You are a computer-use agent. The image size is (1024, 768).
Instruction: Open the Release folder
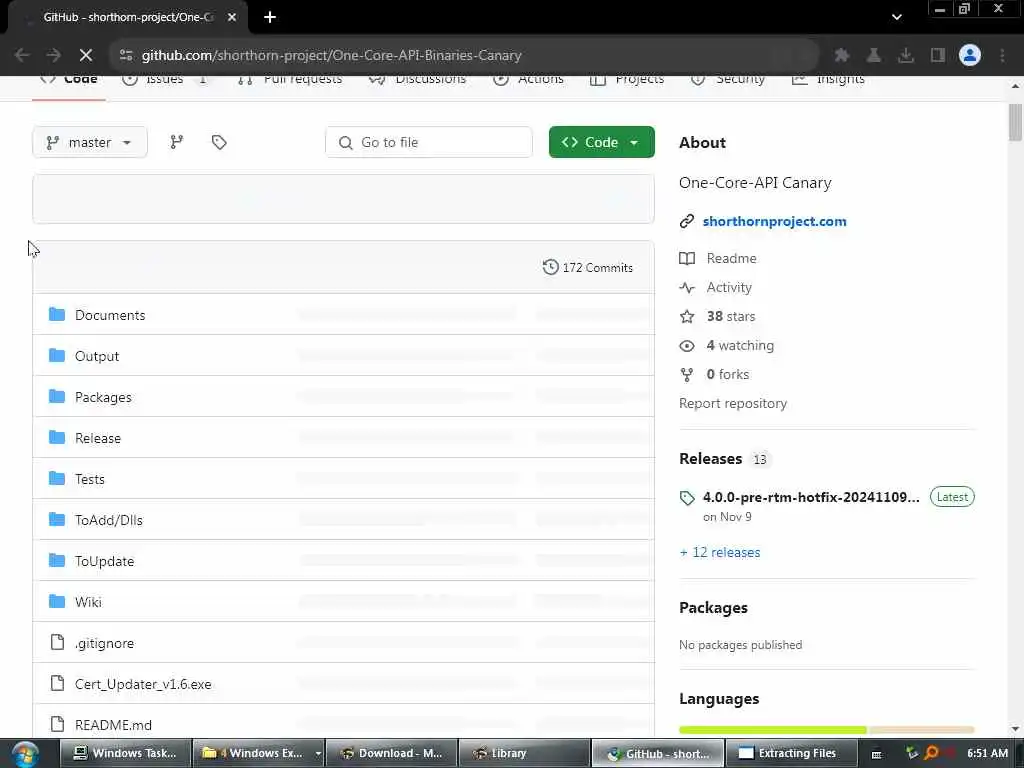(x=98, y=438)
